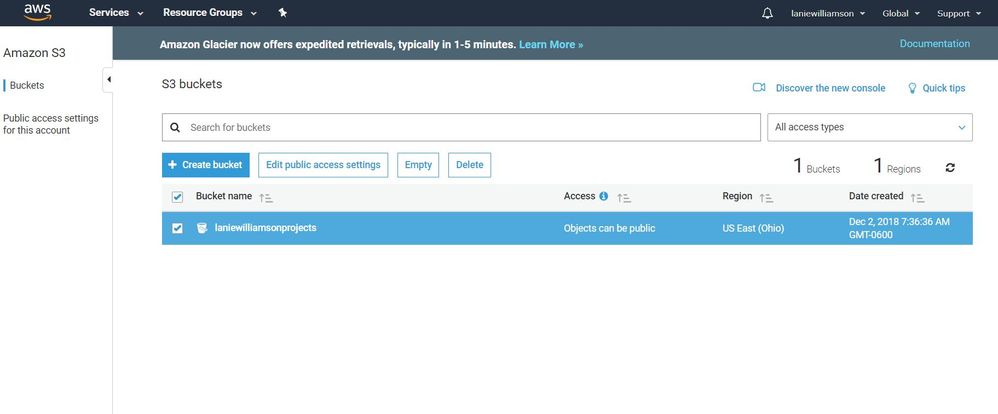Click the search magnifier icon
The image size is (998, 414).
pyautogui.click(x=175, y=127)
